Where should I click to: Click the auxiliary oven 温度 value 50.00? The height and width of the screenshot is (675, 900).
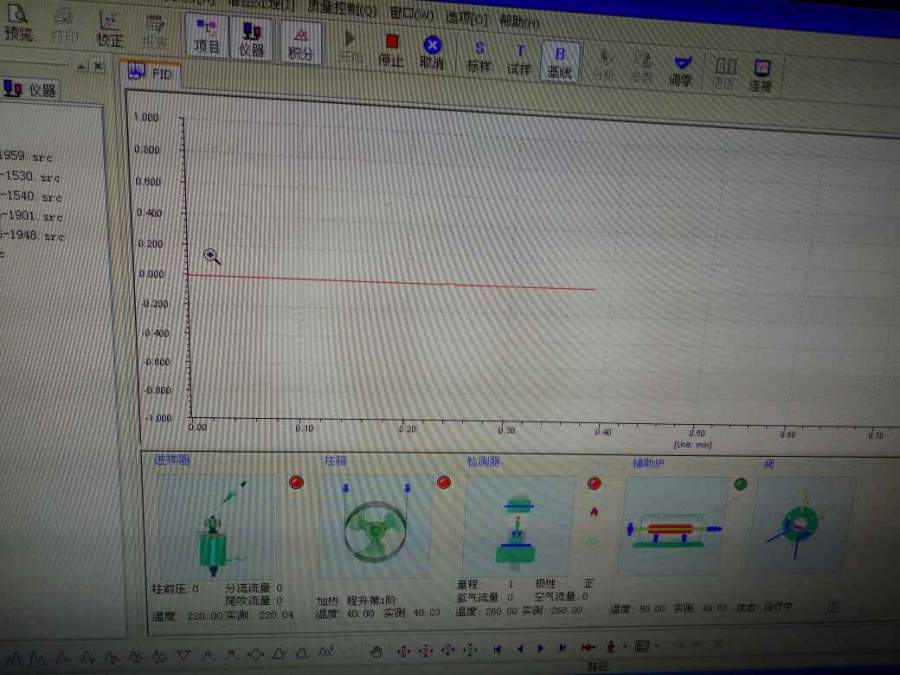click(x=652, y=608)
